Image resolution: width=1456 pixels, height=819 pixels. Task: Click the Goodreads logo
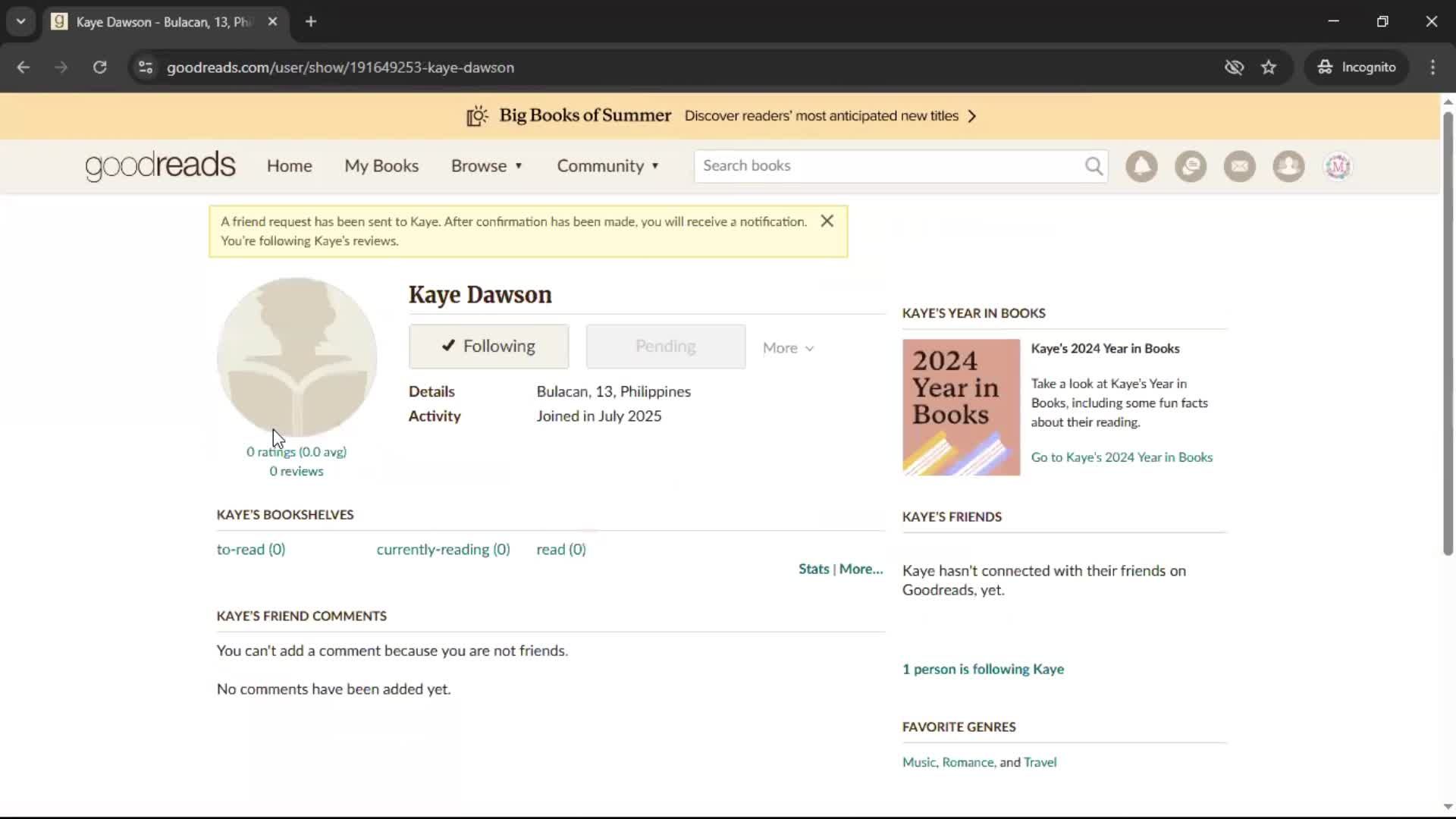click(x=160, y=166)
